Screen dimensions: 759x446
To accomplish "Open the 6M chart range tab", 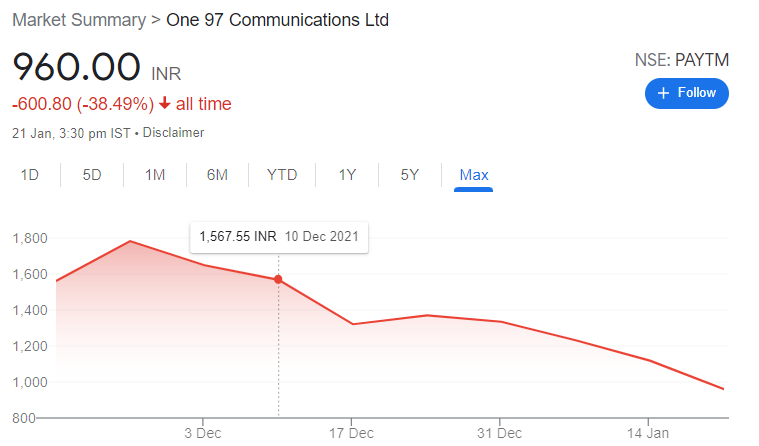I will point(217,175).
